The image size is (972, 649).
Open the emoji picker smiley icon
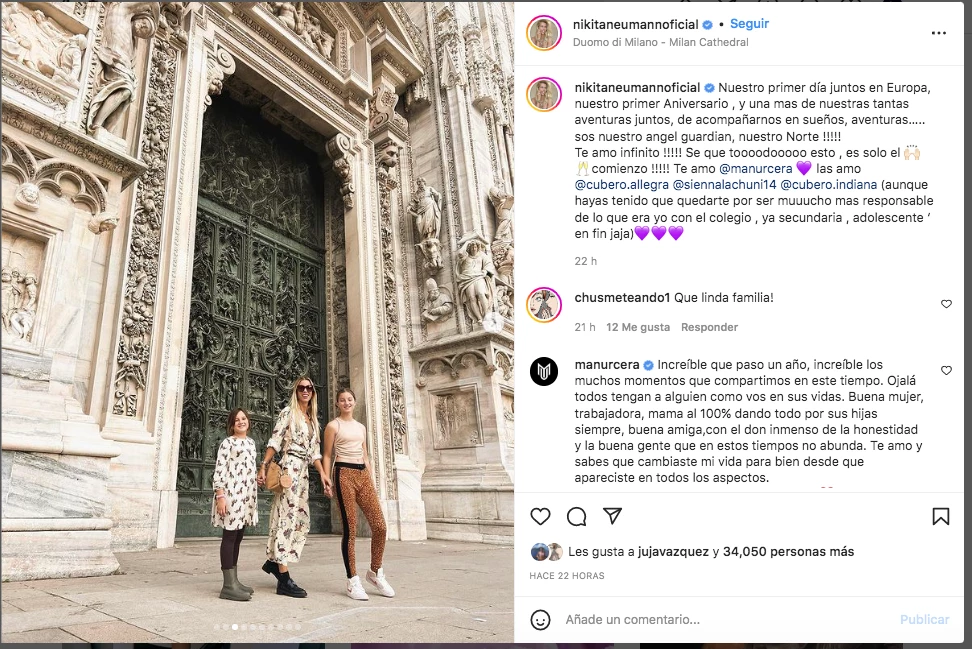[541, 620]
